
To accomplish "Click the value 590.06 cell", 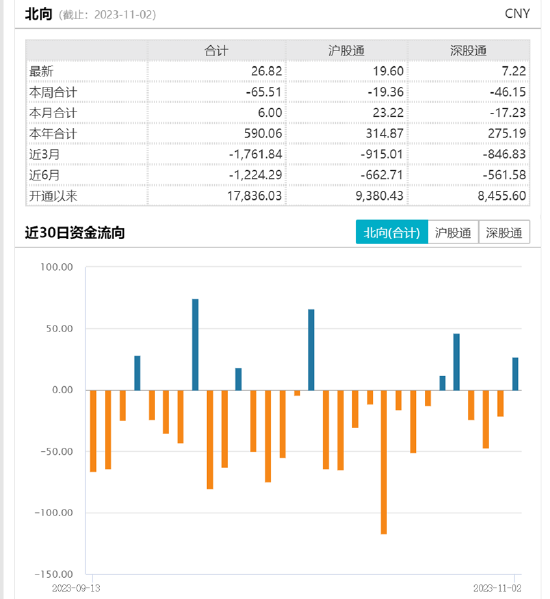I will coord(263,133).
